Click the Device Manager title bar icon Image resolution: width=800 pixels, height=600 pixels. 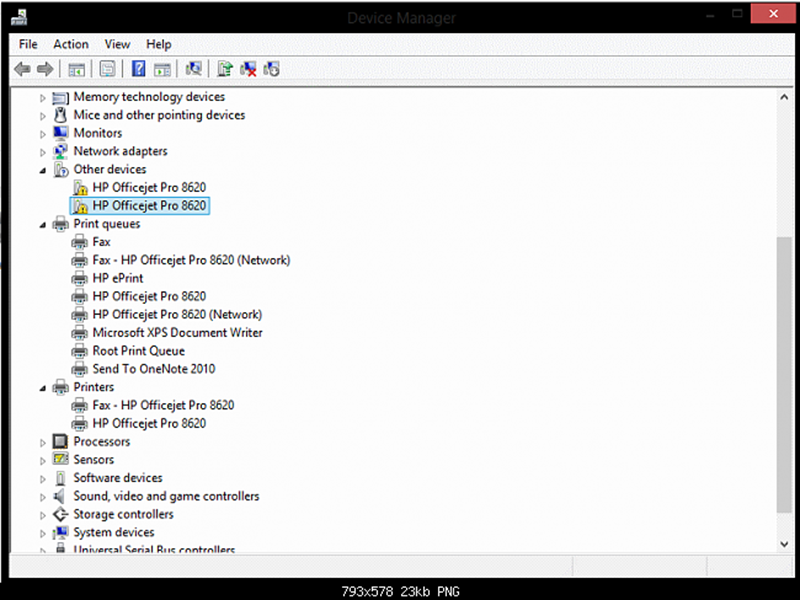pos(19,18)
